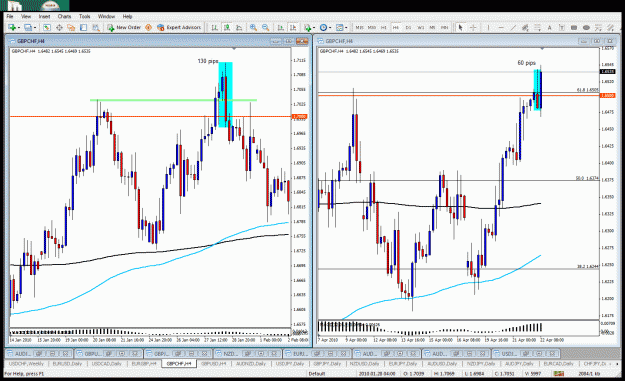Click the Periods clock icon
Screen dimensions: 625x381
coord(323,27)
